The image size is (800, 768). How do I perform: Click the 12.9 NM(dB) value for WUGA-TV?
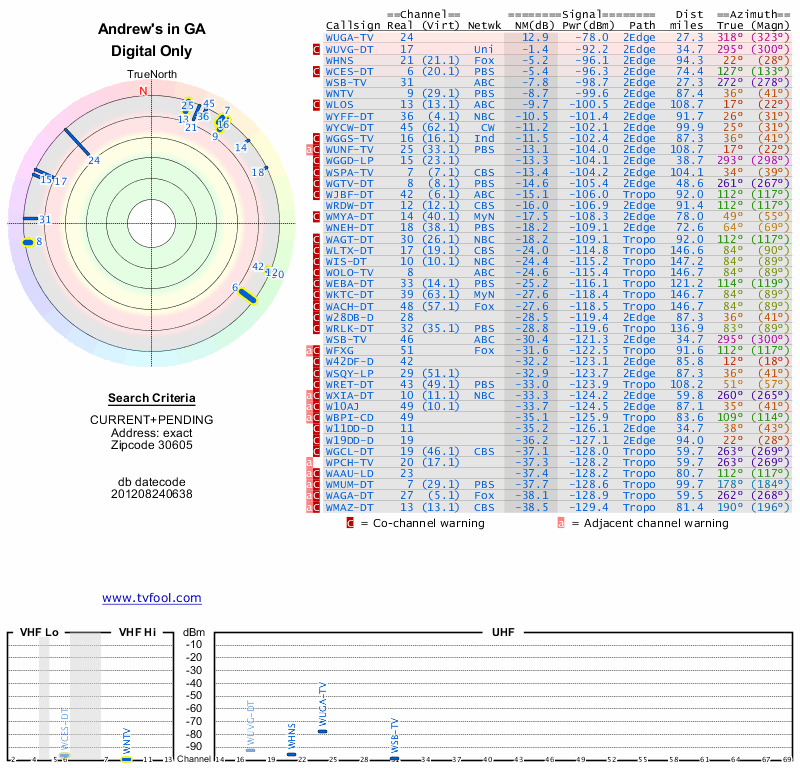(535, 38)
